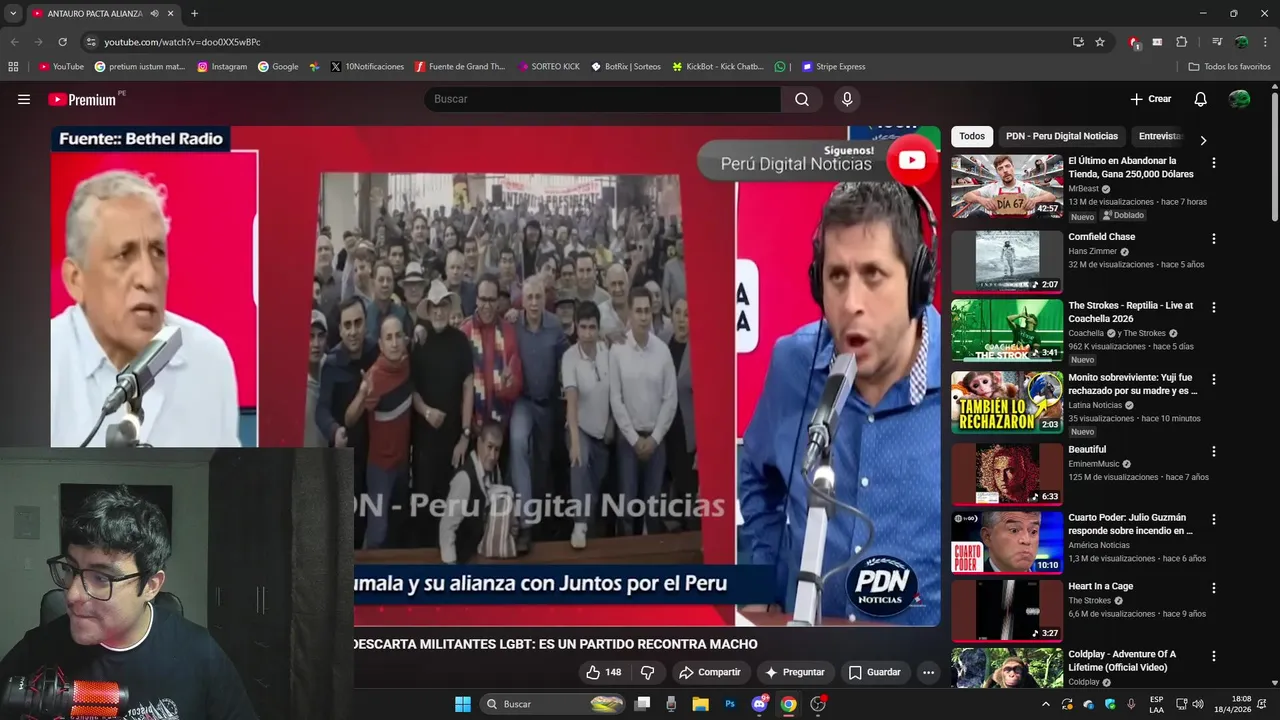This screenshot has height=720, width=1280.
Task: Open the Crear create menu
Action: (x=1150, y=99)
